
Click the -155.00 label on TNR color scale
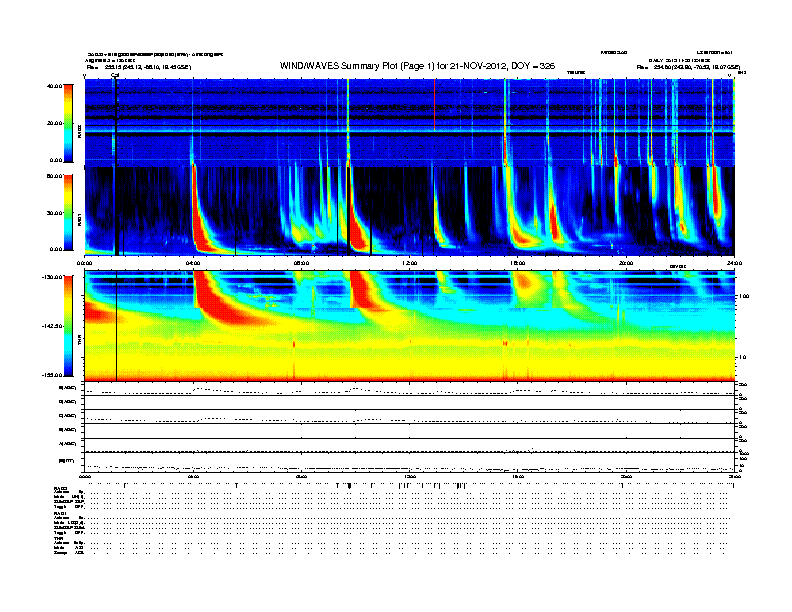(53, 375)
